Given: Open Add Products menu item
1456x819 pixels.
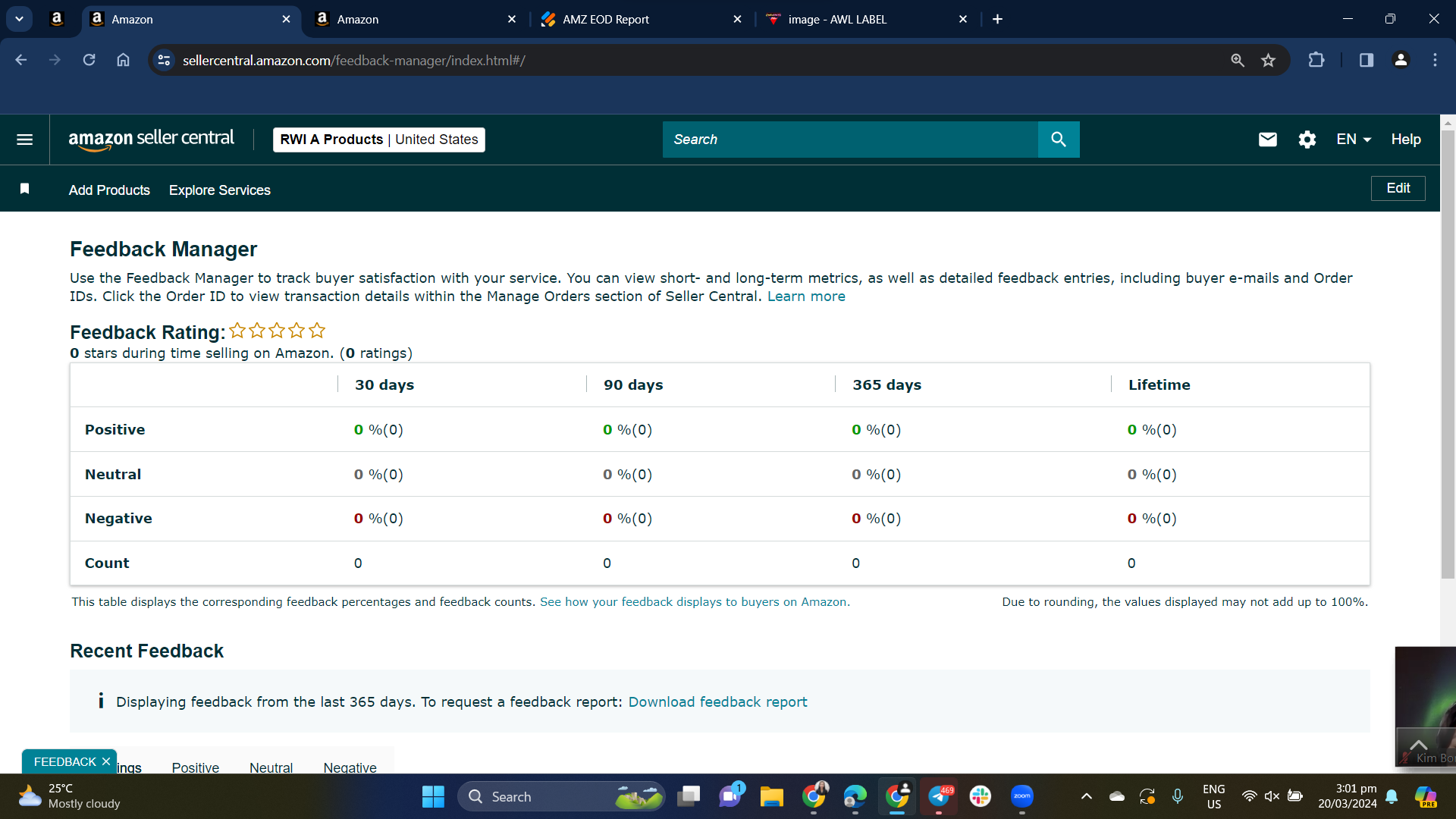Looking at the screenshot, I should click(x=109, y=190).
